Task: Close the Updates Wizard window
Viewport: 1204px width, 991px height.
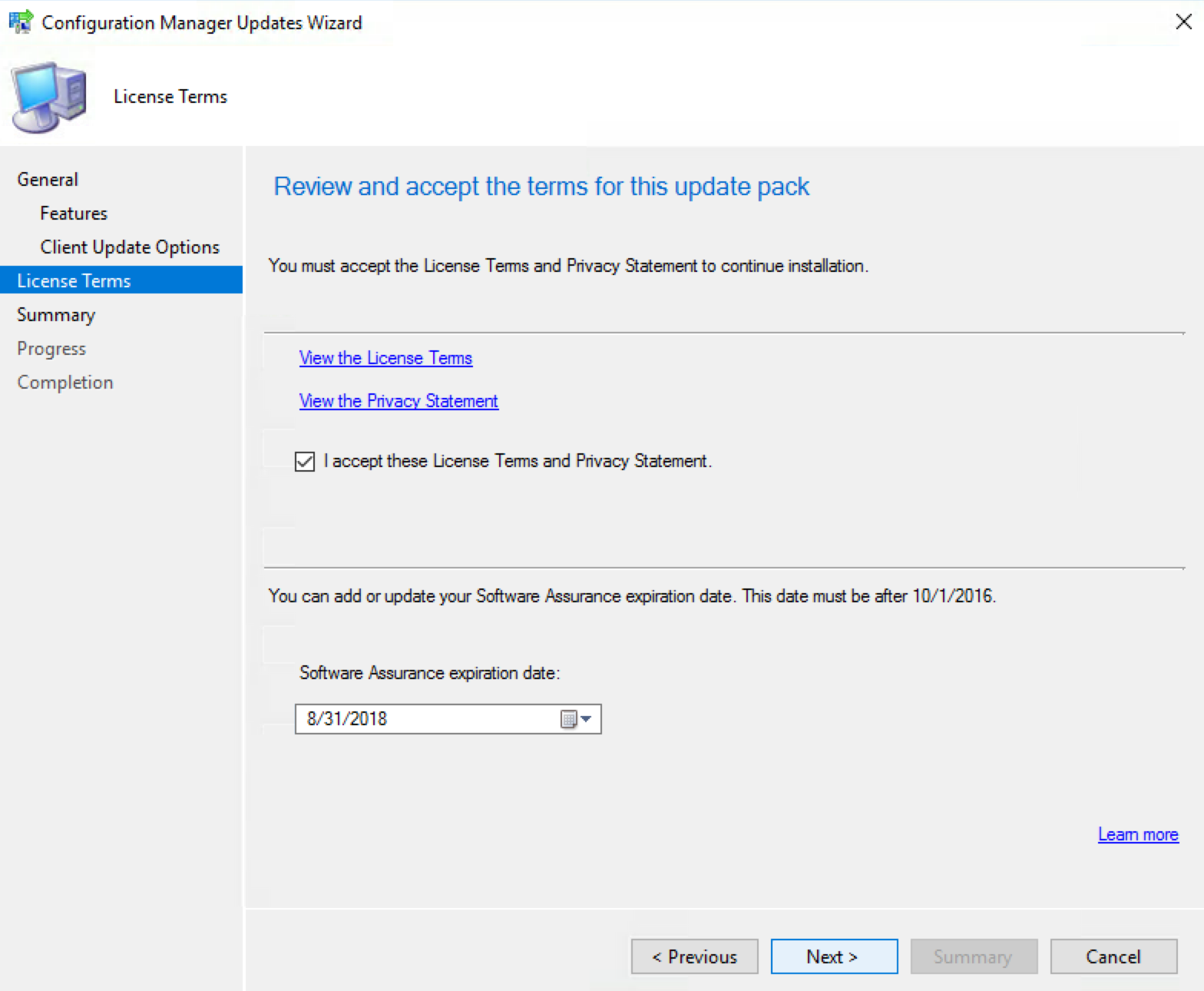Action: (1183, 22)
